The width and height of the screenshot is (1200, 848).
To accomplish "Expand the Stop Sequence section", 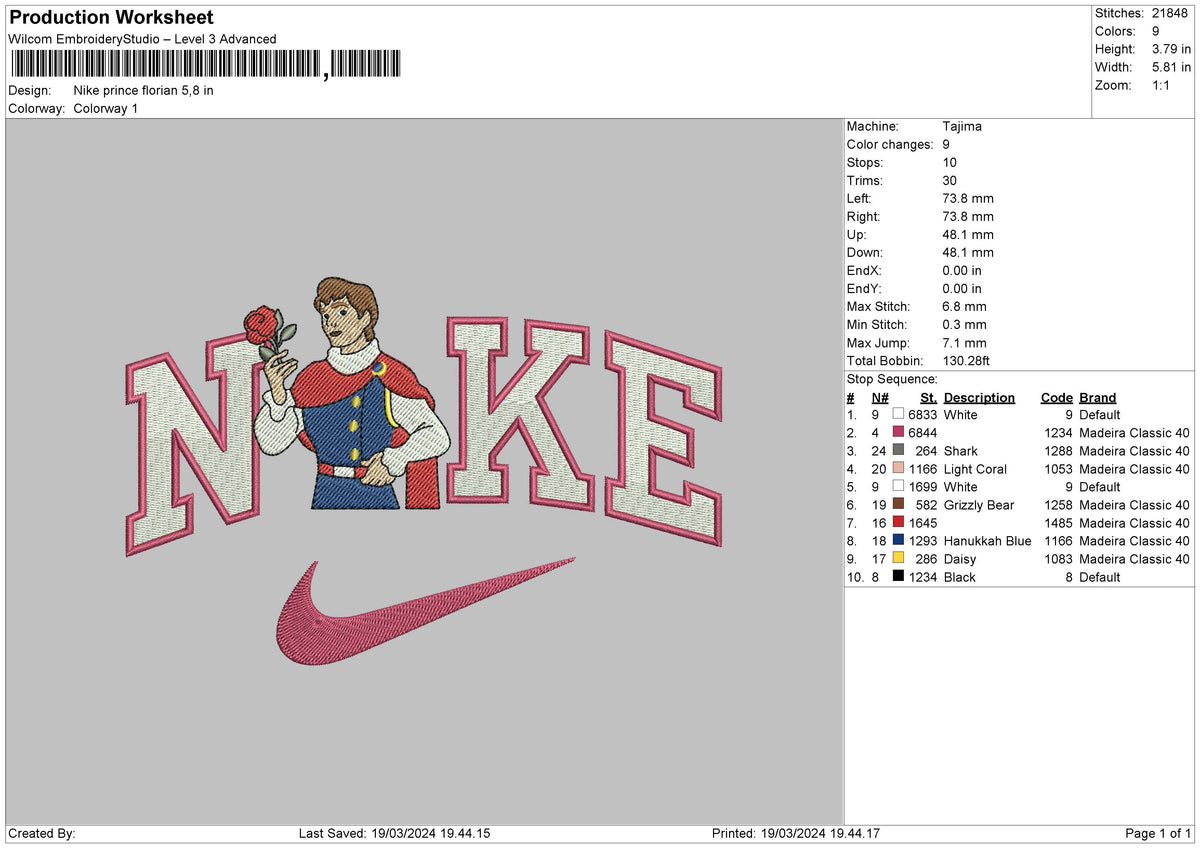I will point(892,379).
